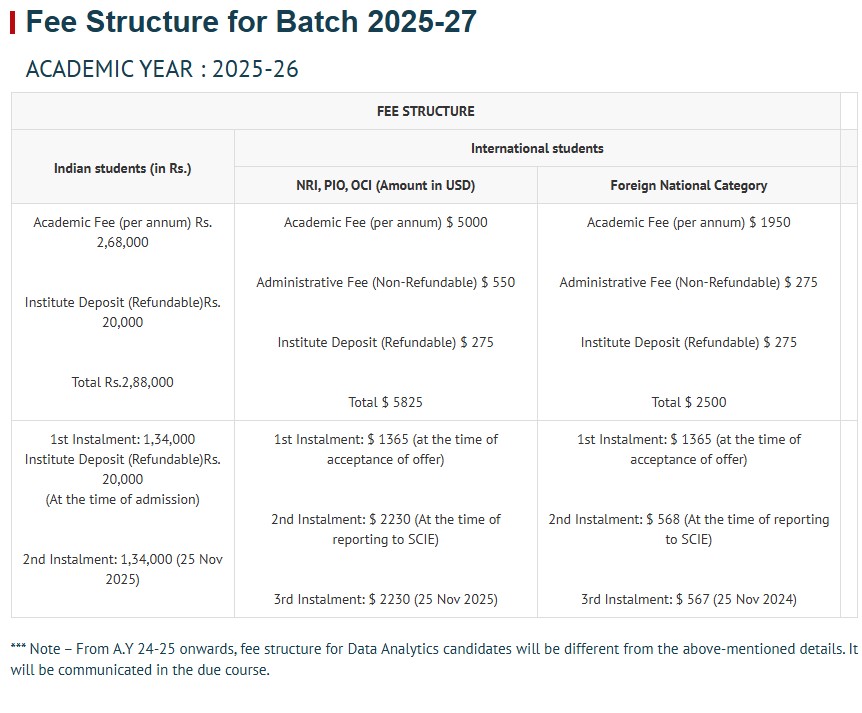Screen dimensions: 862x713
Task: Click the 'Total Rs.2,88,000' text
Action: pyautogui.click(x=122, y=382)
